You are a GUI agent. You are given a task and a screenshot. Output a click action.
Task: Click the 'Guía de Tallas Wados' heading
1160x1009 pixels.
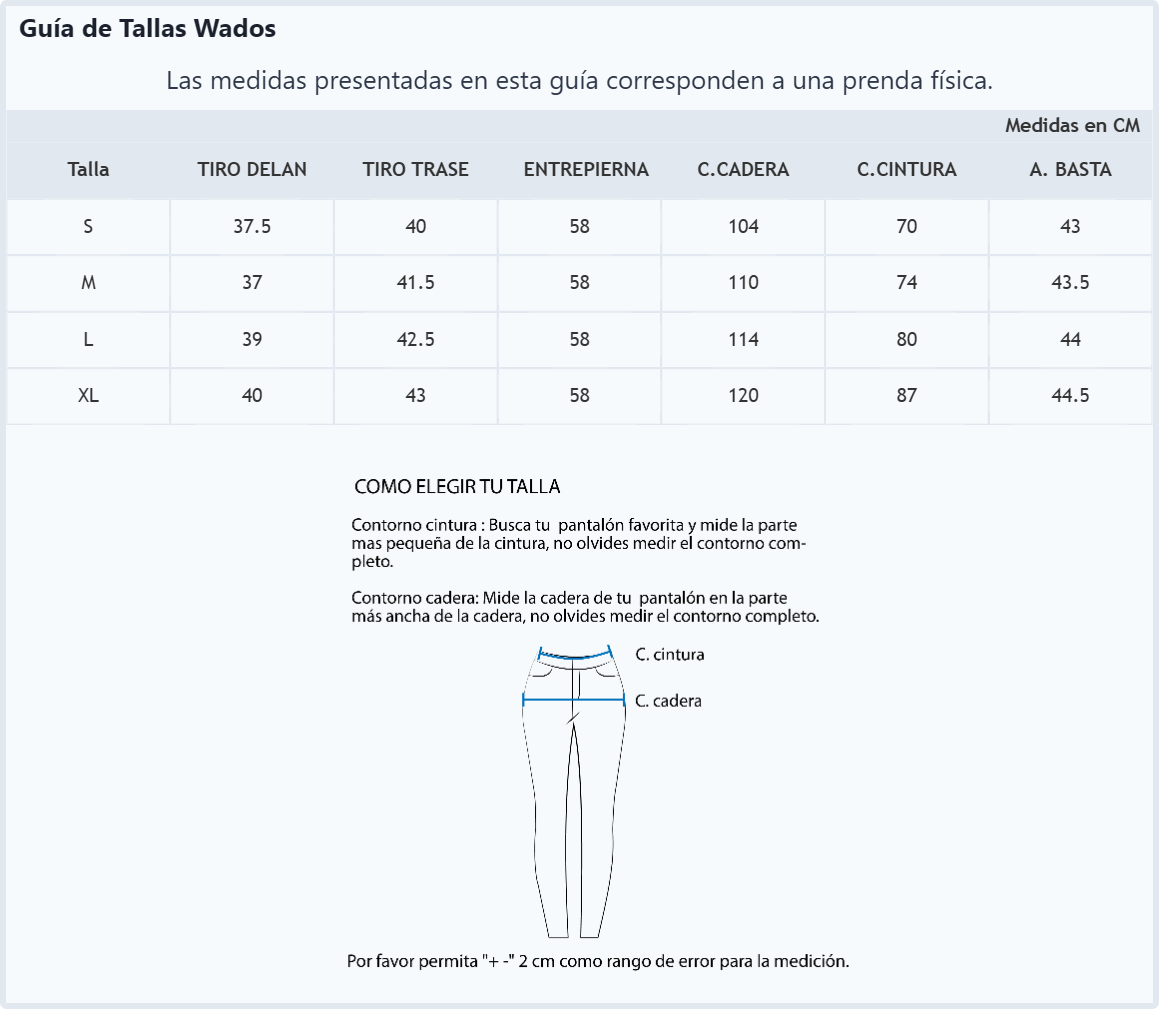pyautogui.click(x=147, y=28)
